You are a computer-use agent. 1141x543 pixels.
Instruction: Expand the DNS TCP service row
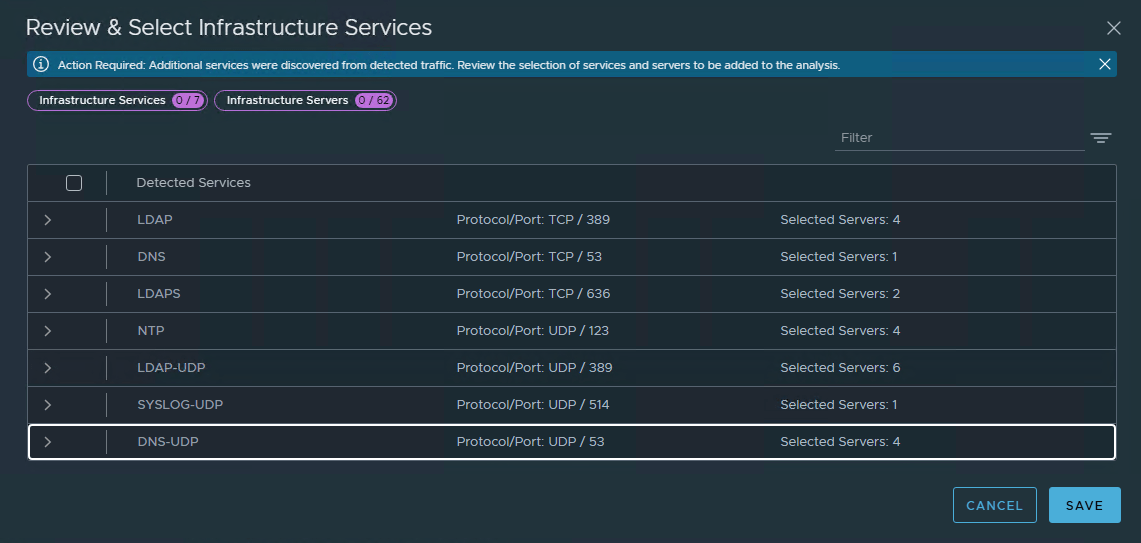pos(48,257)
